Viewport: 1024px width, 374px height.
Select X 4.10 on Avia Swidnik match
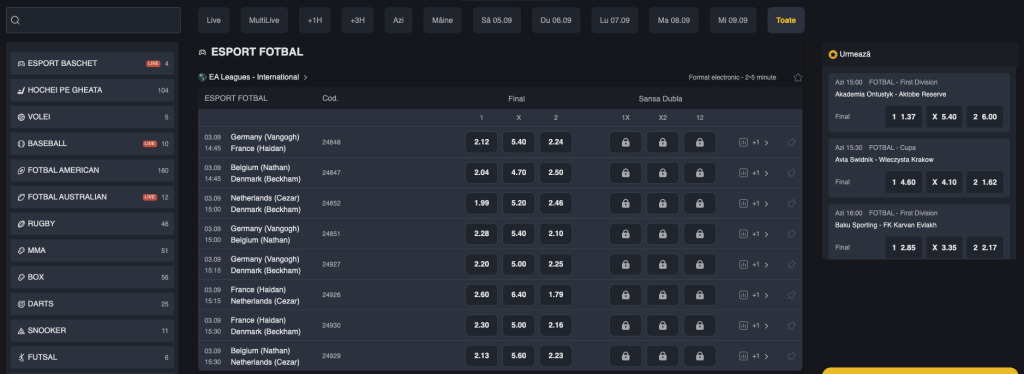tap(944, 182)
